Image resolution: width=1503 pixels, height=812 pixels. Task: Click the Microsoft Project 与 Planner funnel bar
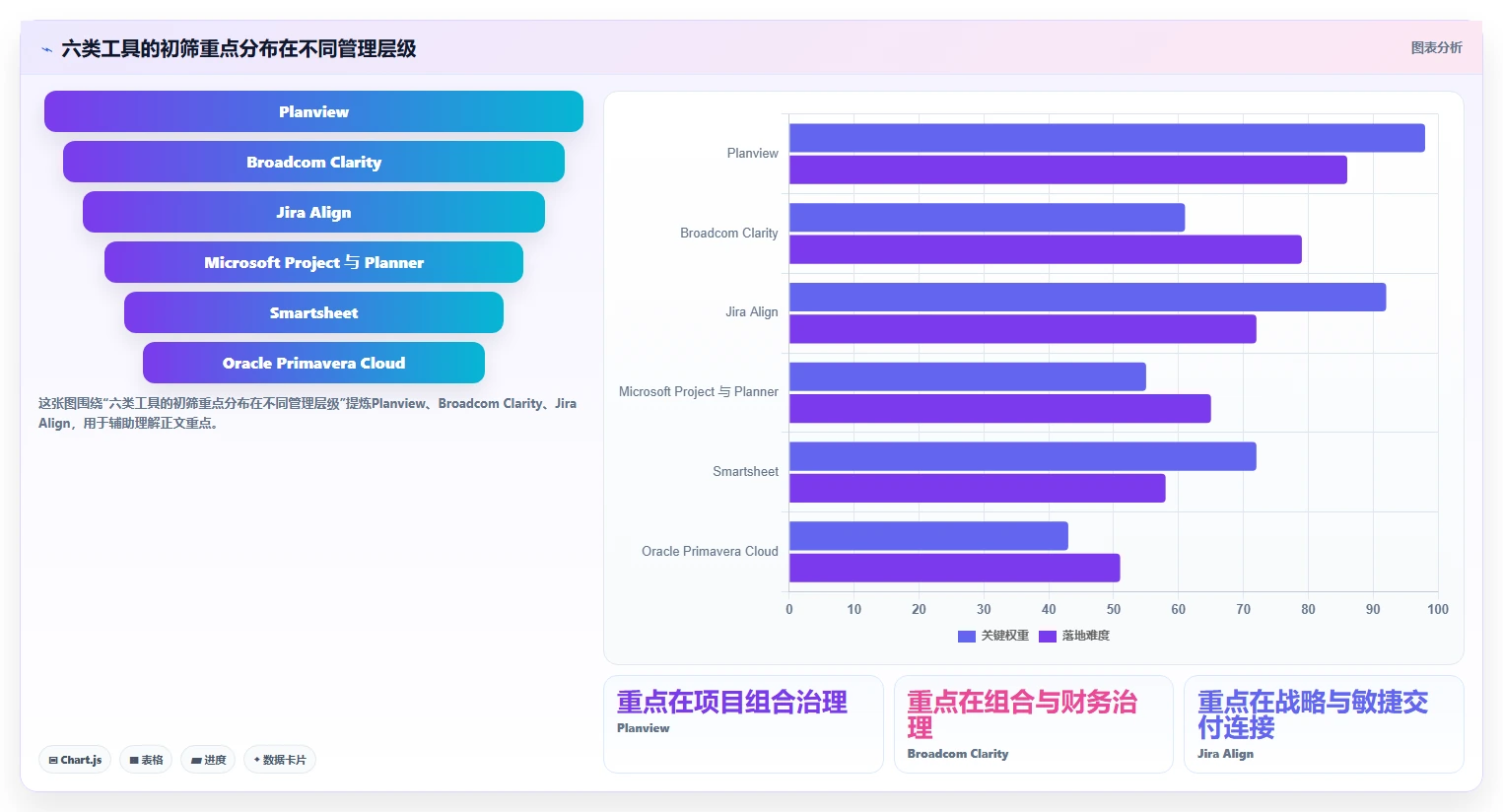pos(313,262)
